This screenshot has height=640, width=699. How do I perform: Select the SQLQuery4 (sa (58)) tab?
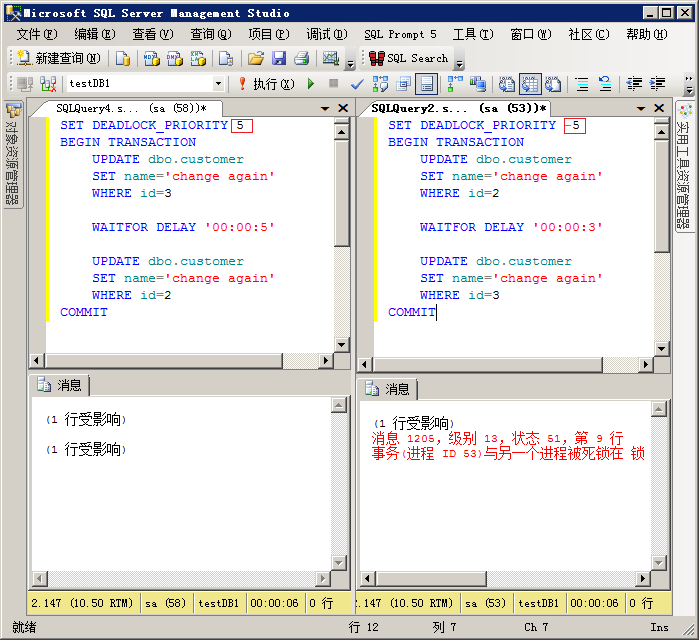coord(131,108)
